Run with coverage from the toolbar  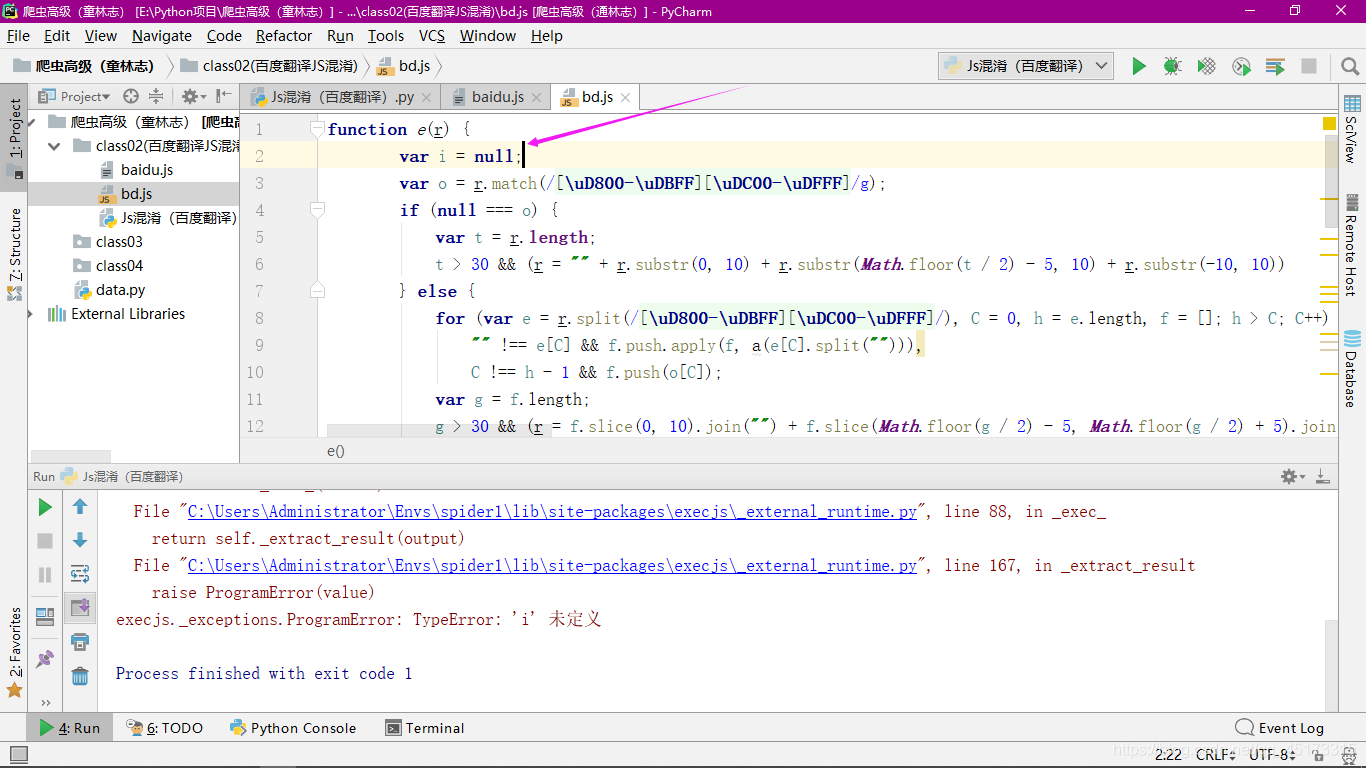click(1207, 66)
